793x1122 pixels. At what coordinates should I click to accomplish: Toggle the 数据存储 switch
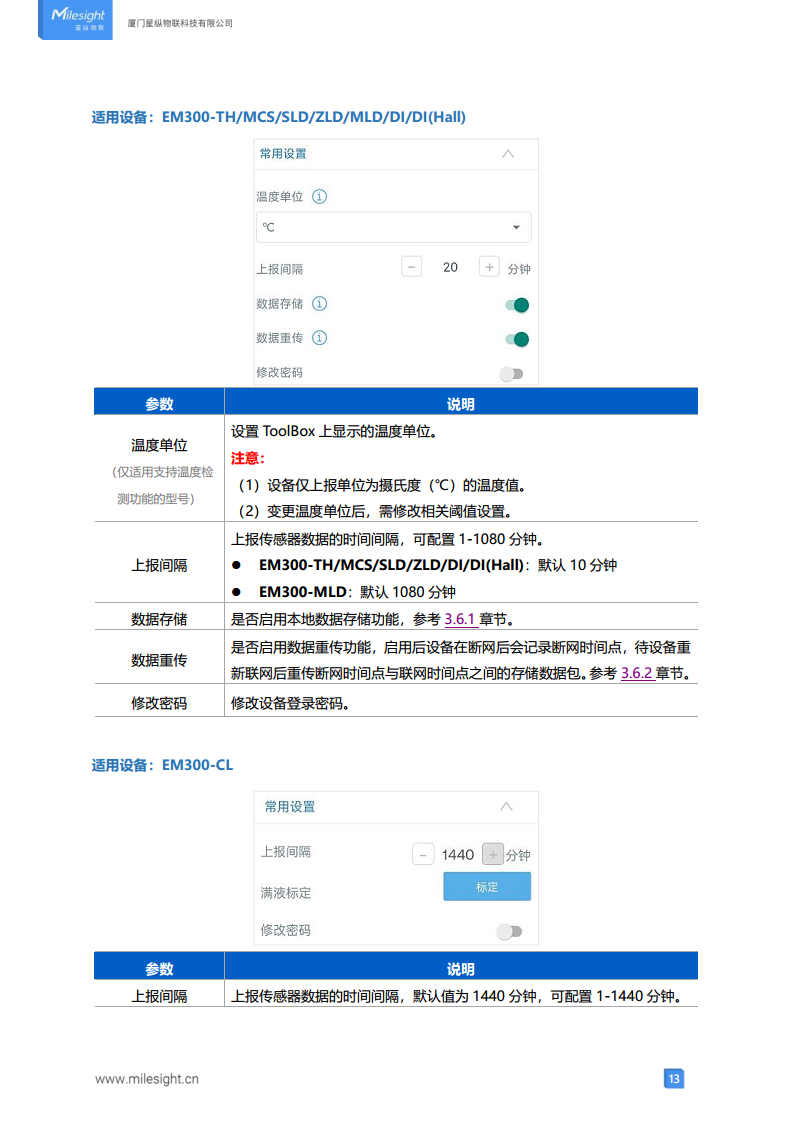point(517,306)
